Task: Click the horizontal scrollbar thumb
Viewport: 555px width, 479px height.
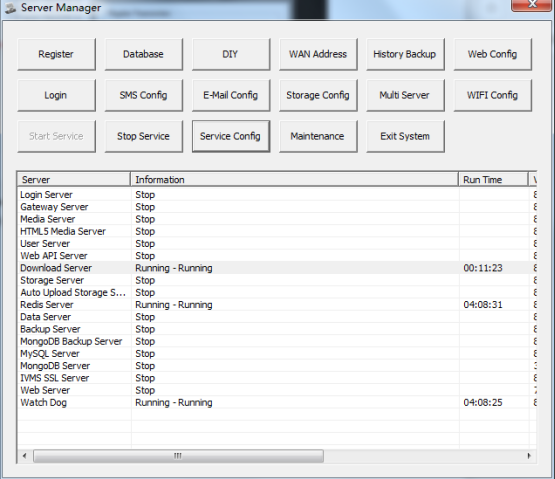Action: pos(178,456)
